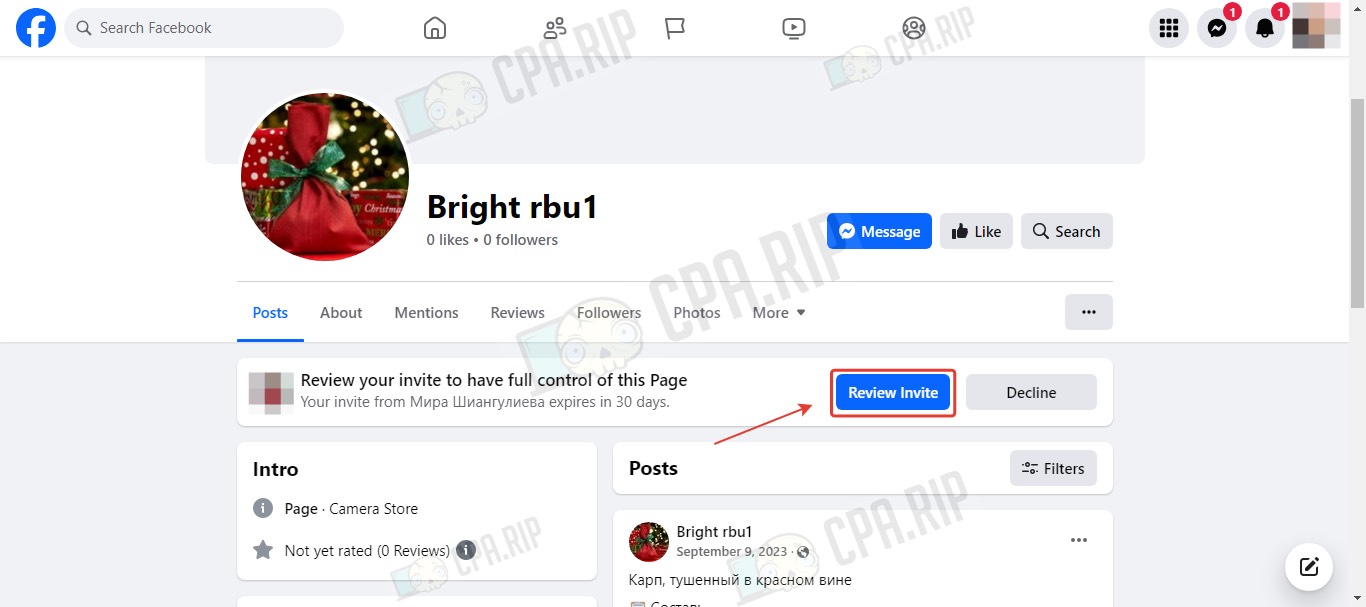1366x607 pixels.
Task: Open the Groups icon in top navigation
Action: [914, 28]
